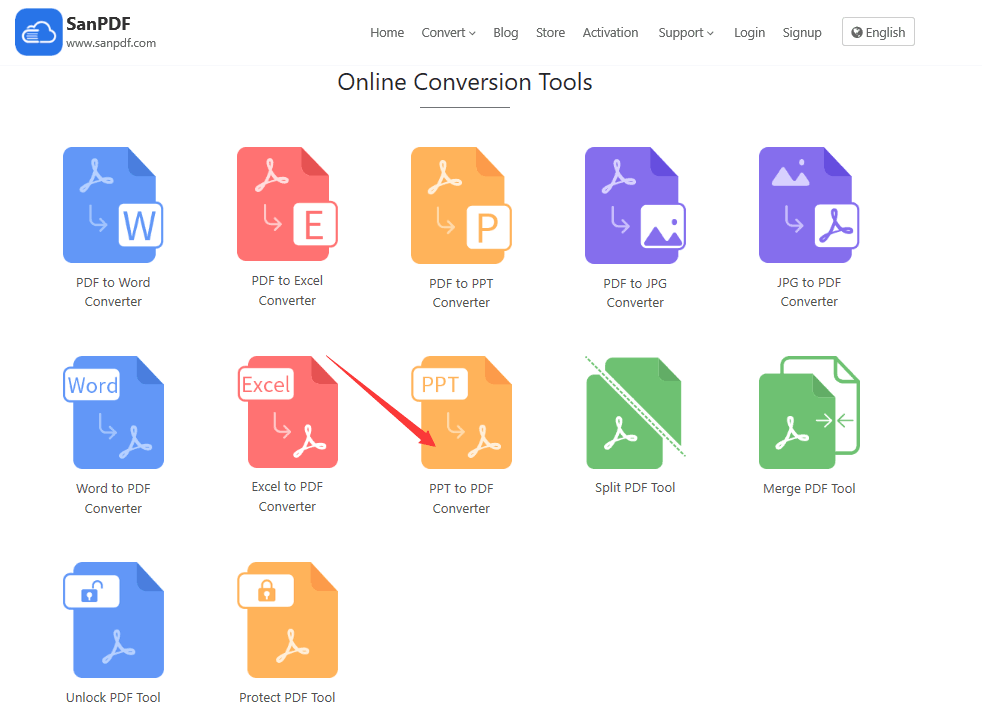The width and height of the screenshot is (982, 724).
Task: Choose the JPG to PDF converter icon
Action: [808, 205]
